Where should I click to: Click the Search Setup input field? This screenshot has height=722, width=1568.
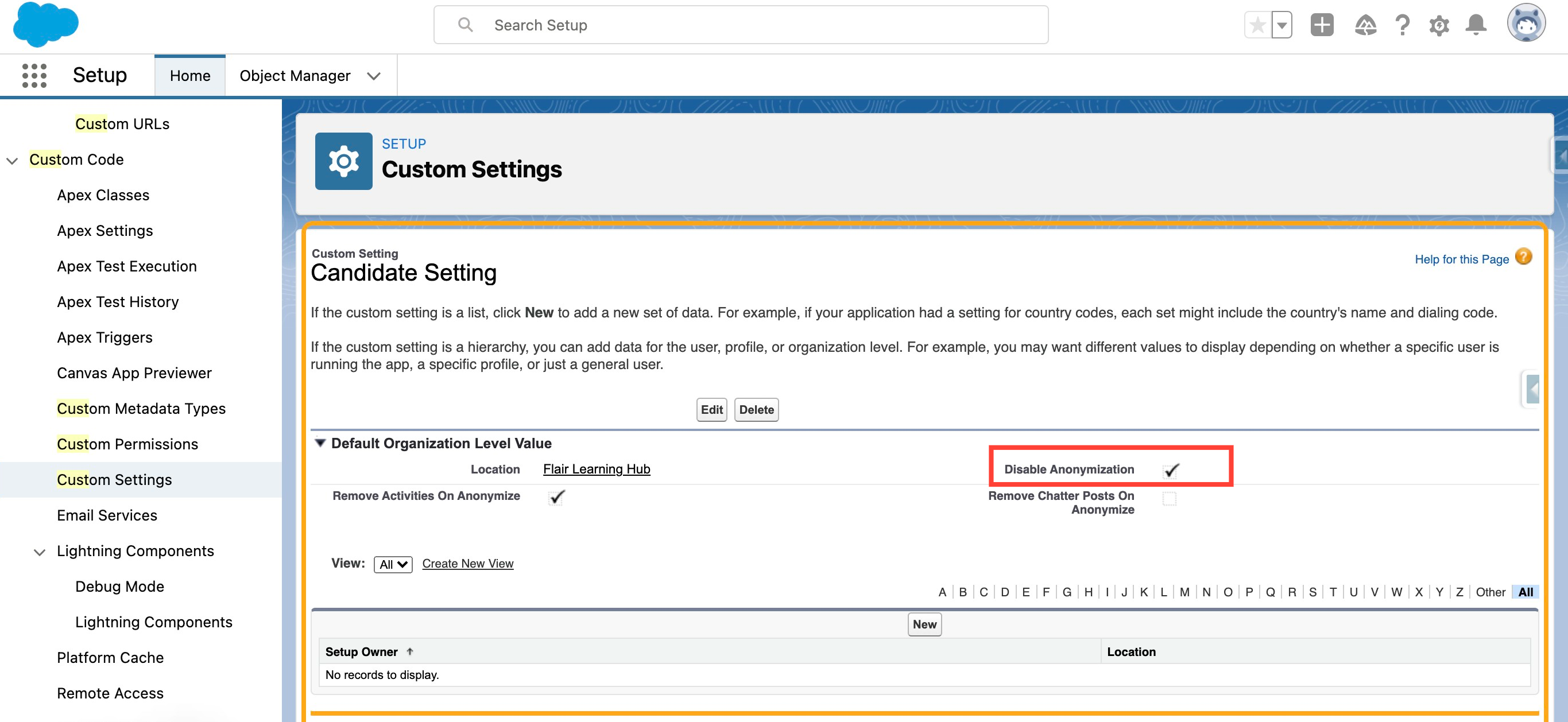[741, 25]
